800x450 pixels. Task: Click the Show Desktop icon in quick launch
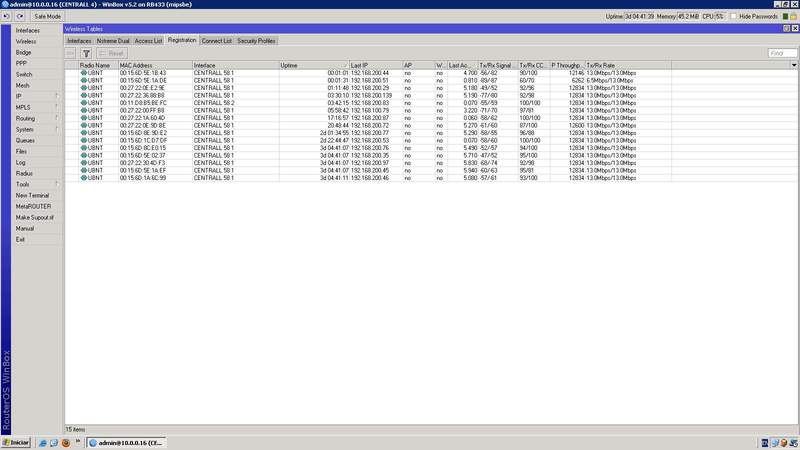tap(54, 443)
